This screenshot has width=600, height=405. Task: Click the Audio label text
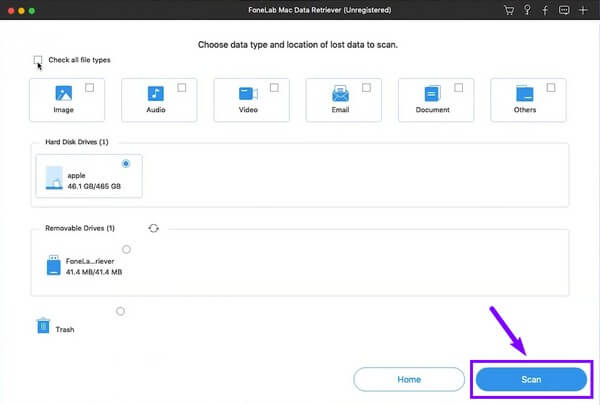coord(156,110)
